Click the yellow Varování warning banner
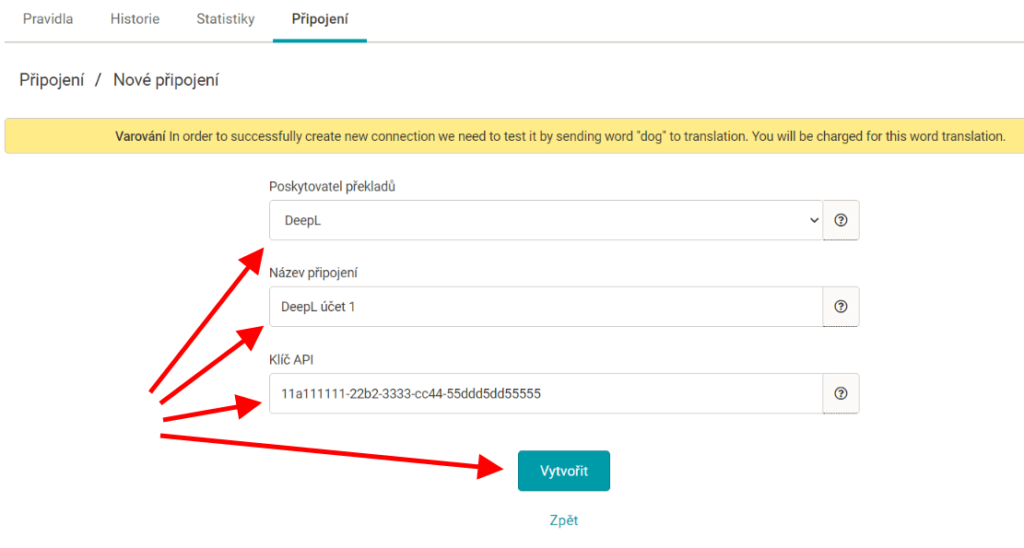The height and width of the screenshot is (548, 1024). [514, 136]
